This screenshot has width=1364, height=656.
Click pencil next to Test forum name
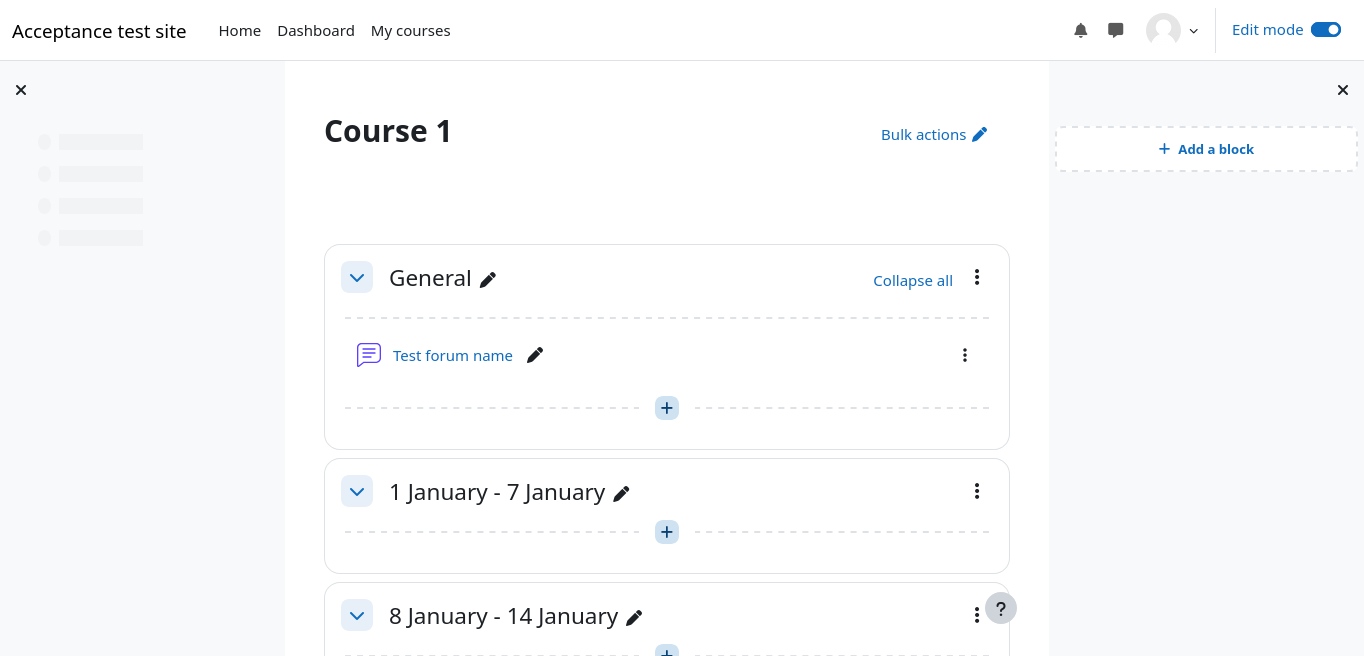click(535, 355)
